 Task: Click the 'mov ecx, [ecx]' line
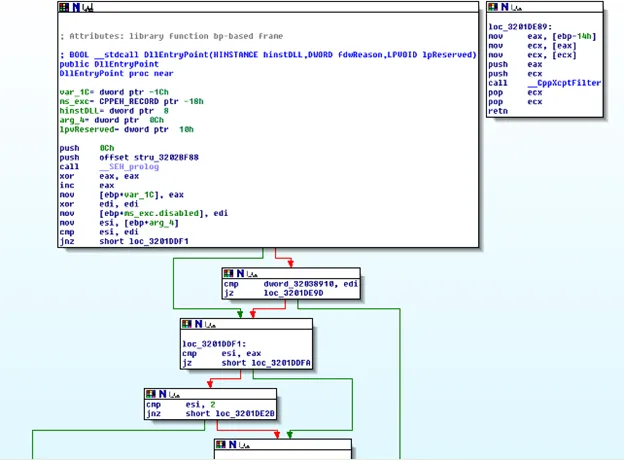click(x=532, y=55)
